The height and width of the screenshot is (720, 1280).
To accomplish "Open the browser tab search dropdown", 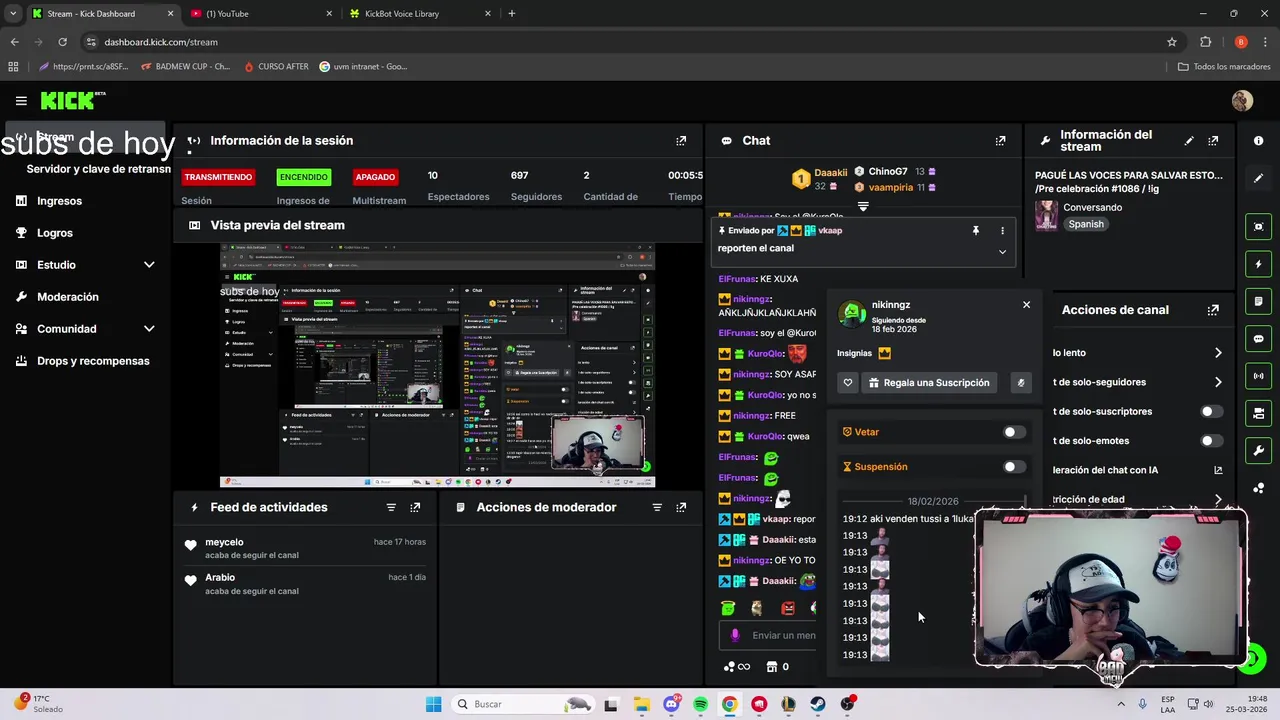I will pos(13,14).
